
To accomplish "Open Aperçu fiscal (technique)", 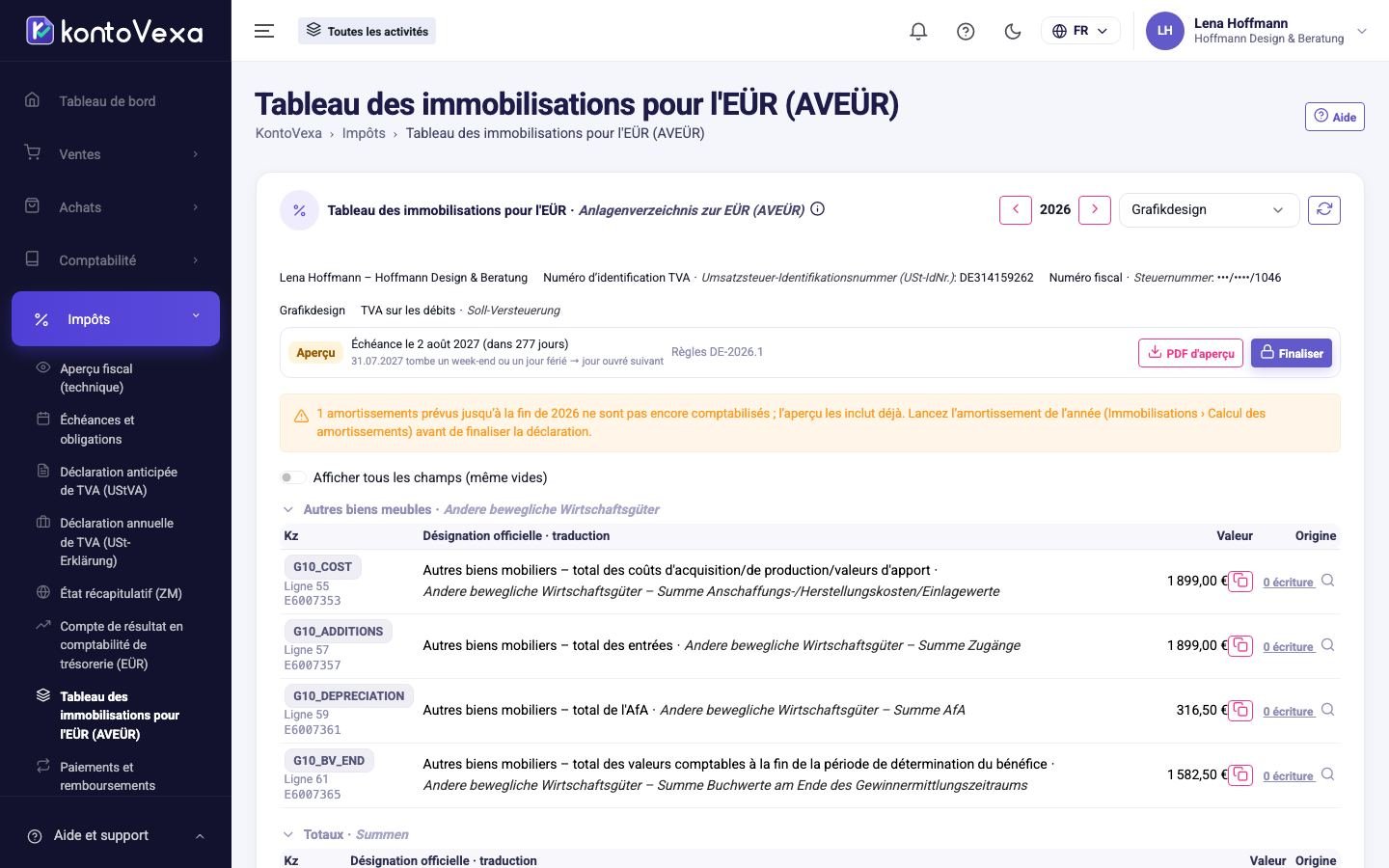I will [116, 378].
